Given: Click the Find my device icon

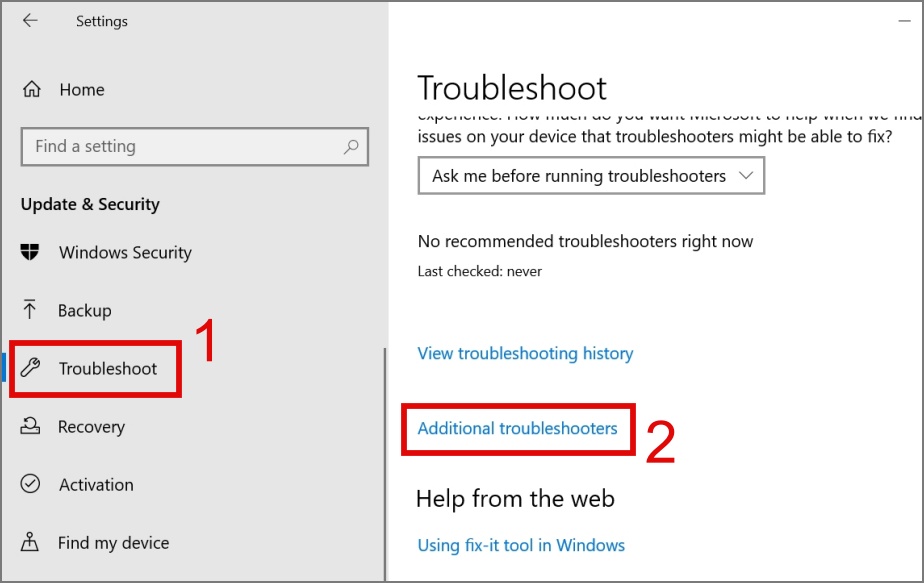Looking at the screenshot, I should click(x=29, y=542).
